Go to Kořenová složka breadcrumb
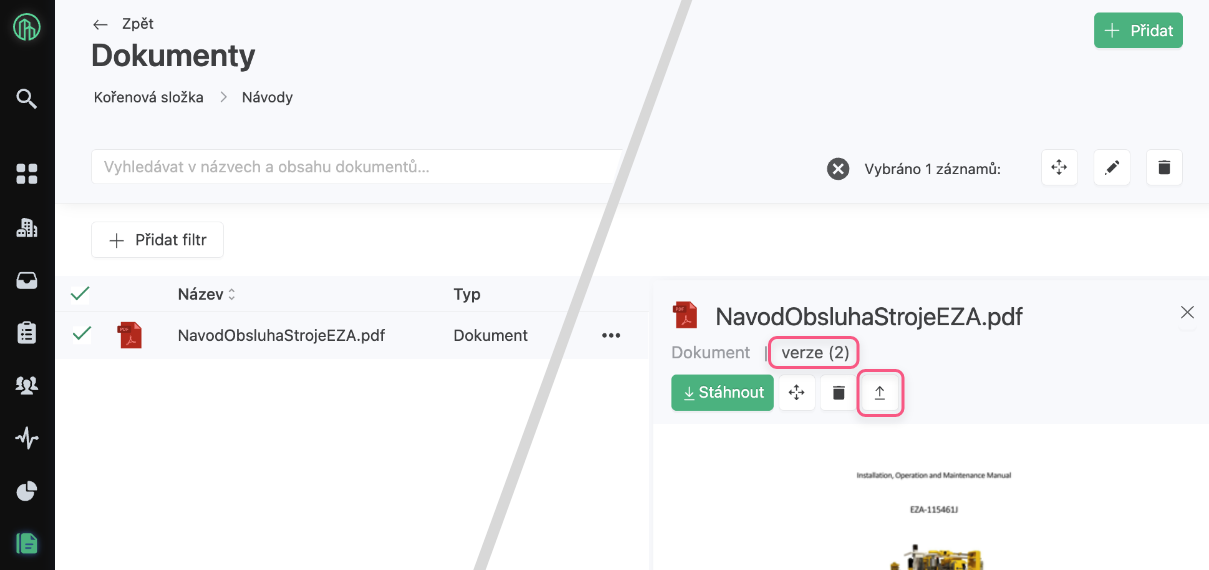The height and width of the screenshot is (570, 1209). (149, 97)
